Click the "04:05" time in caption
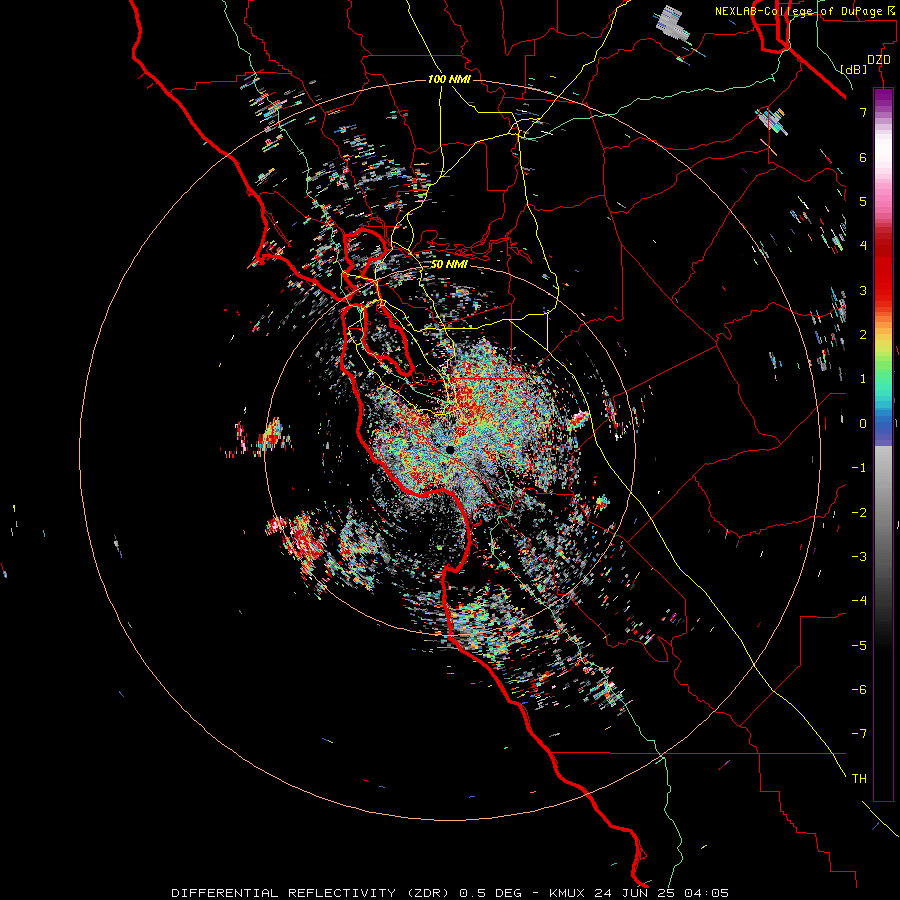 tap(707, 893)
